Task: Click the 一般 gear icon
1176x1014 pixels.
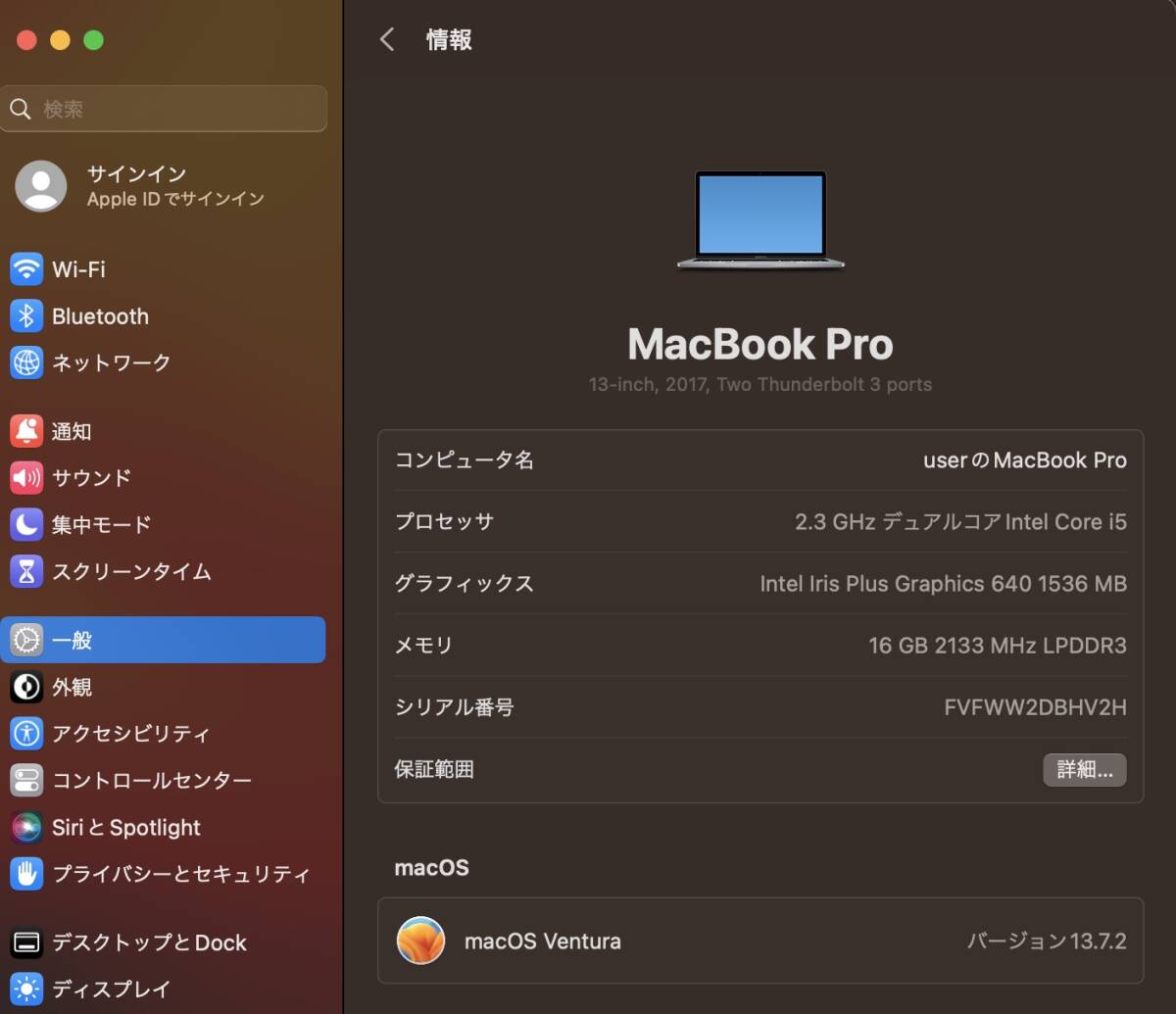Action: 26,640
